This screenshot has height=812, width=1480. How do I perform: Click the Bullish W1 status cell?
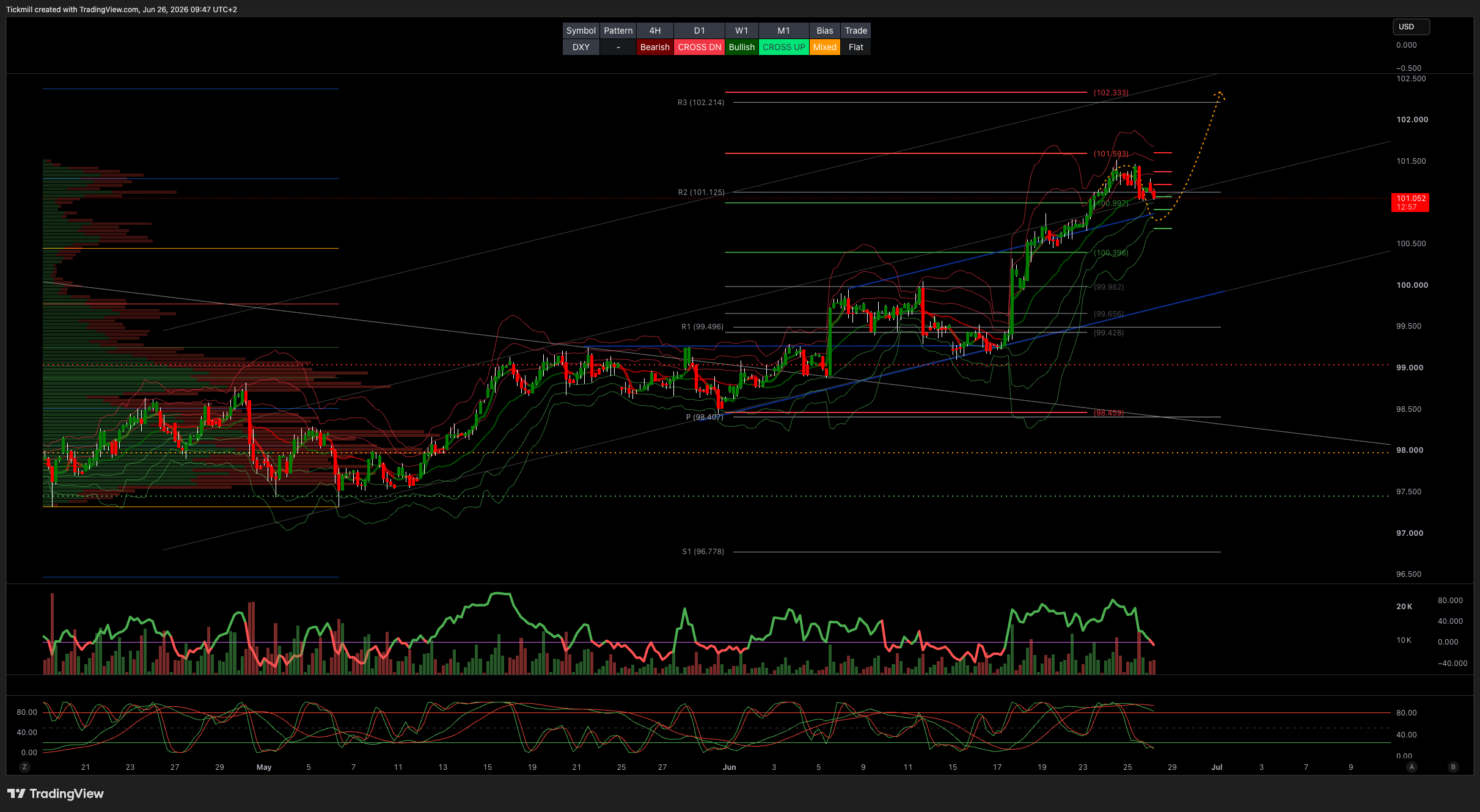(741, 47)
